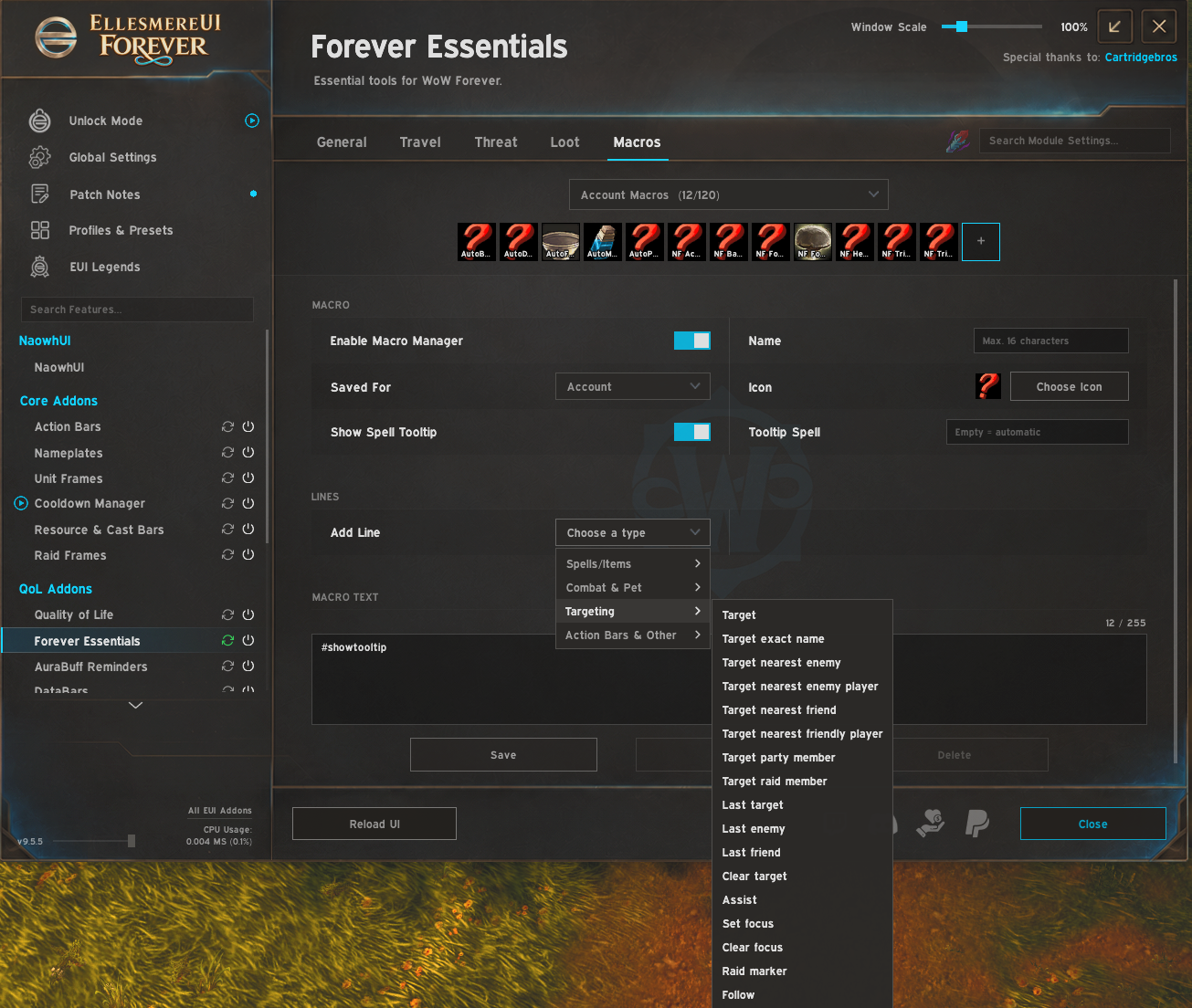Open the Targeting submenu entry
Screen dimensions: 1192x1008
pos(633,611)
